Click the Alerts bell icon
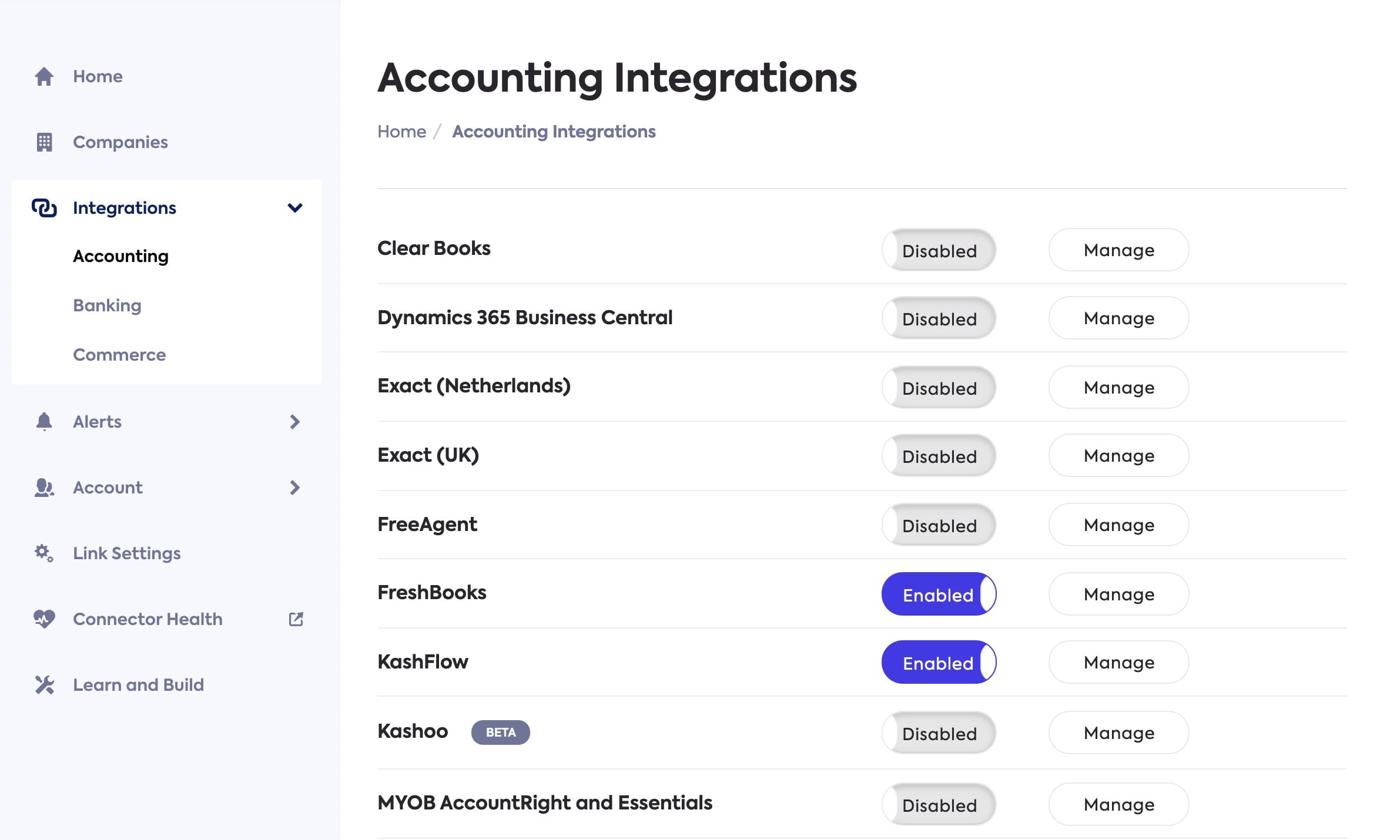Image resolution: width=1400 pixels, height=840 pixels. pos(44,422)
